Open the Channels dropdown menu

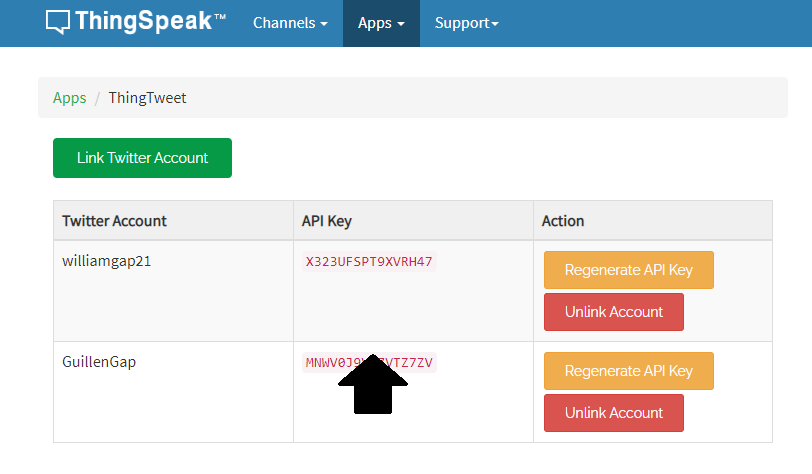click(290, 23)
